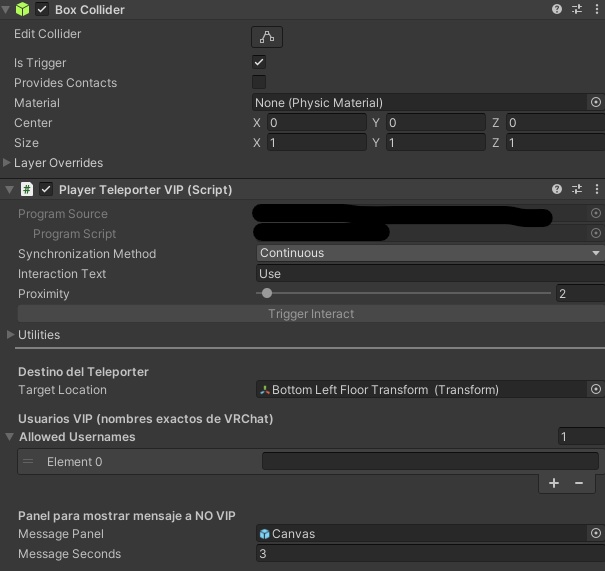The image size is (605, 571).
Task: Open Player Teleporter VIP three-dot menu
Action: coord(597,189)
